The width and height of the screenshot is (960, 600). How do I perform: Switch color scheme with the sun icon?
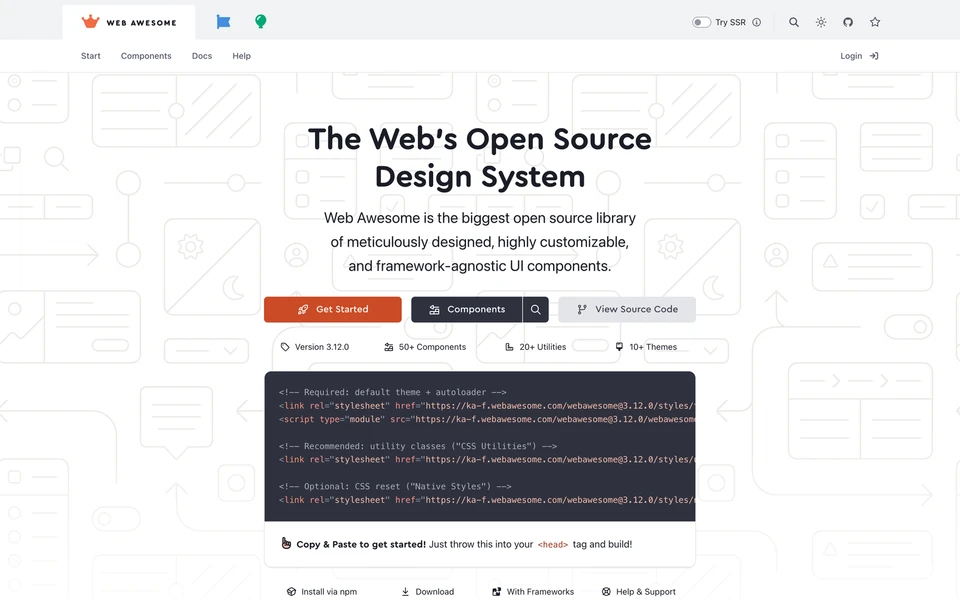(821, 22)
